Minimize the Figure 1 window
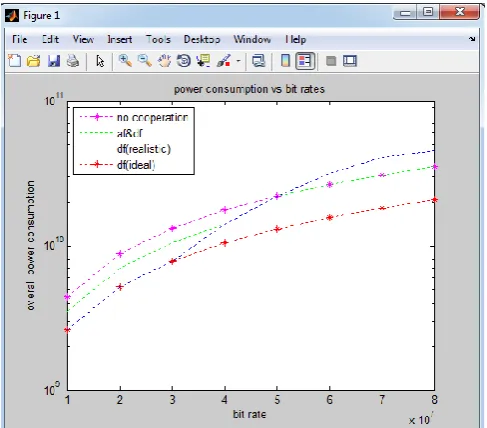487x428 pixels. tap(405, 13)
